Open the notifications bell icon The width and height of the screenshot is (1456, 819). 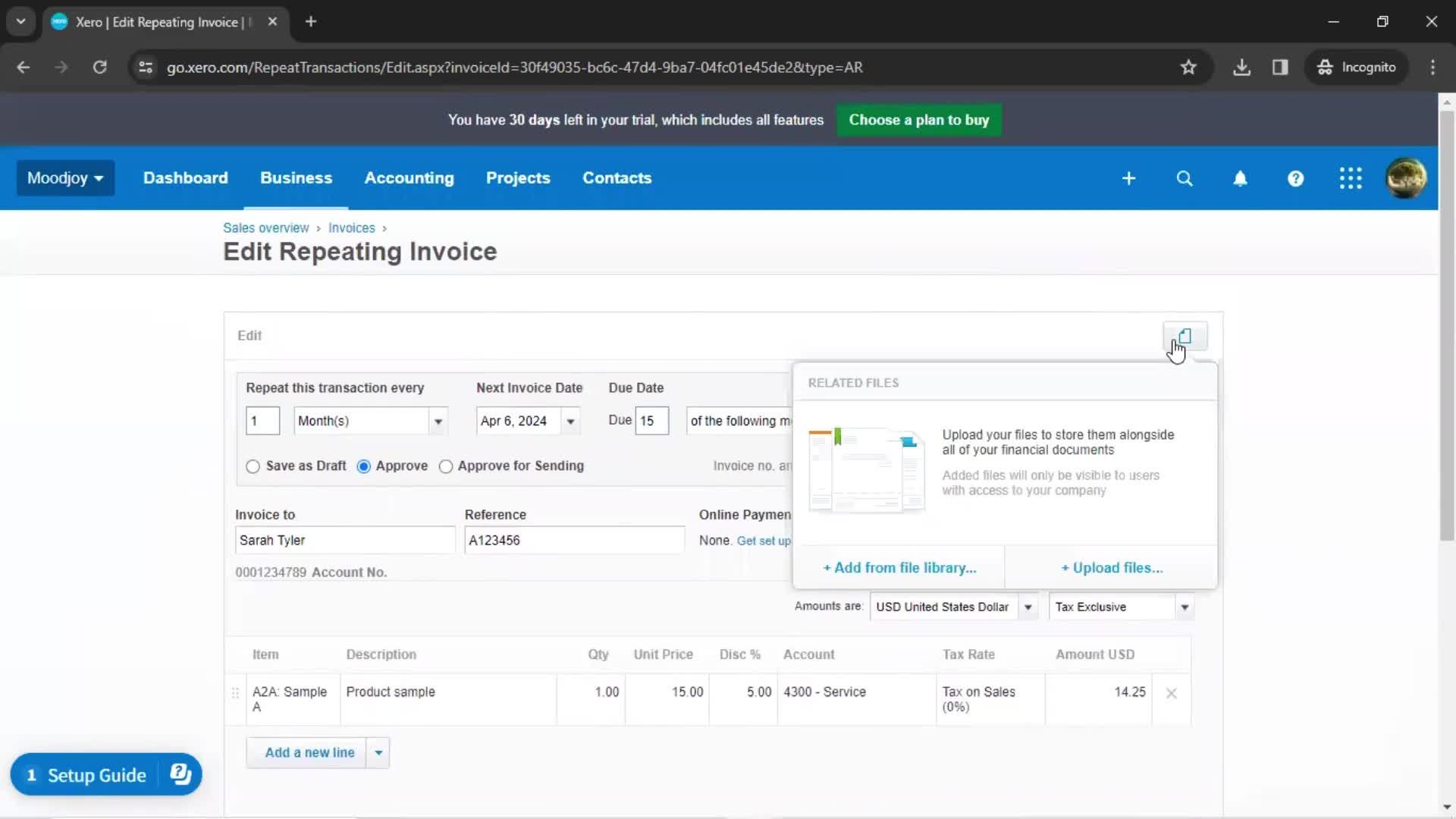pos(1240,178)
